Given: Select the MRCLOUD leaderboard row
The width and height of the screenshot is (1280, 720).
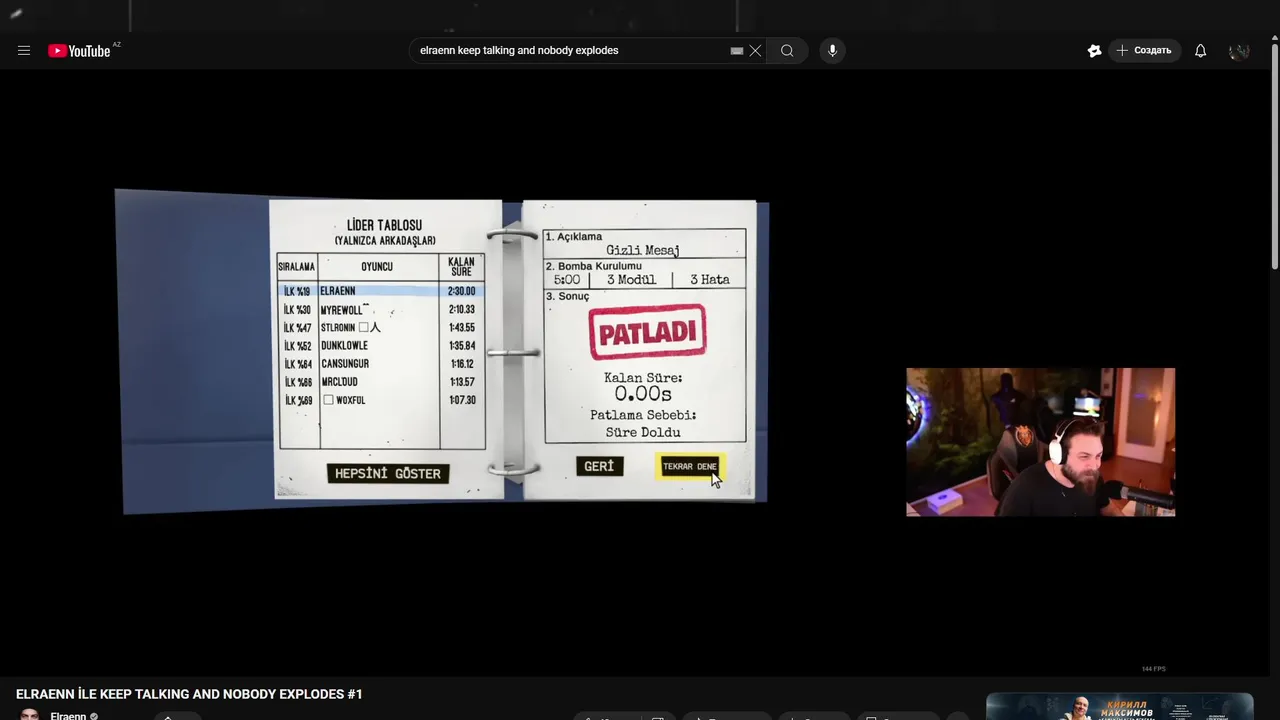Looking at the screenshot, I should (x=381, y=382).
